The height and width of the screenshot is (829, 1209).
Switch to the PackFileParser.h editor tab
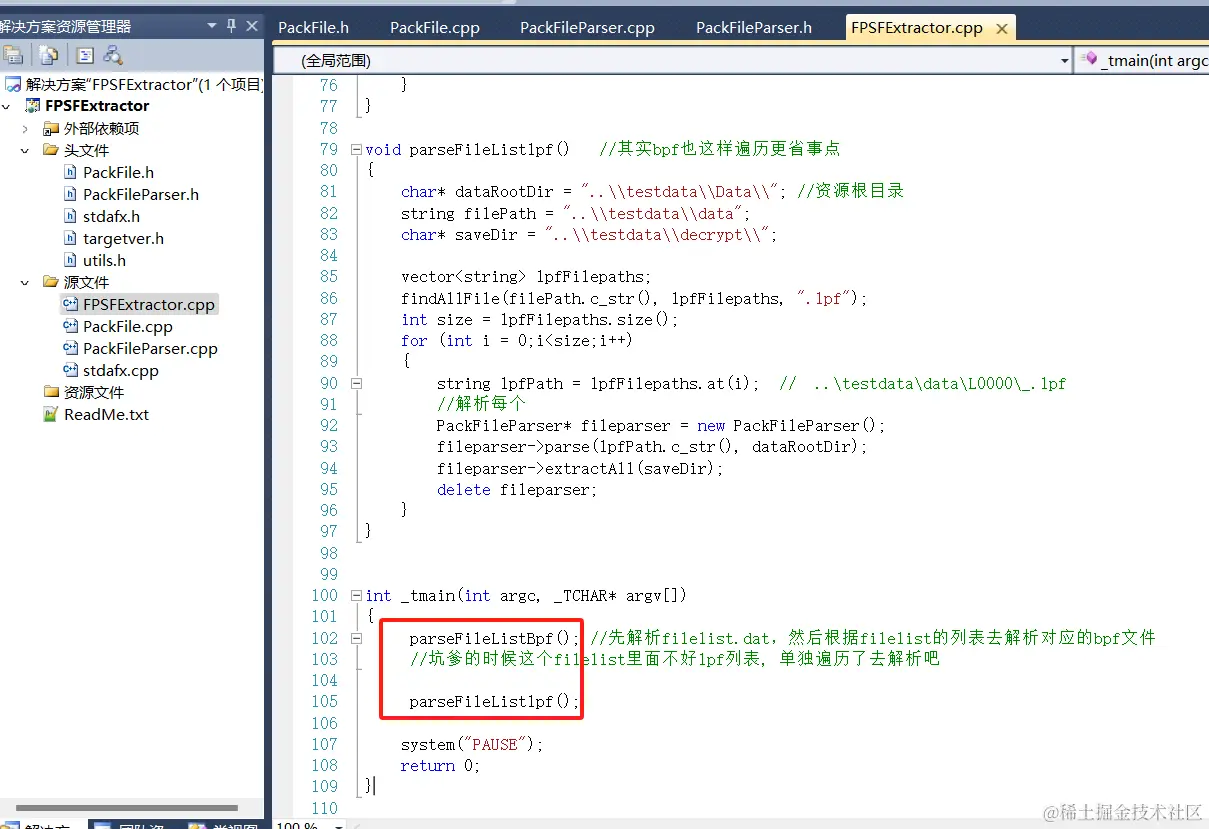pos(753,28)
